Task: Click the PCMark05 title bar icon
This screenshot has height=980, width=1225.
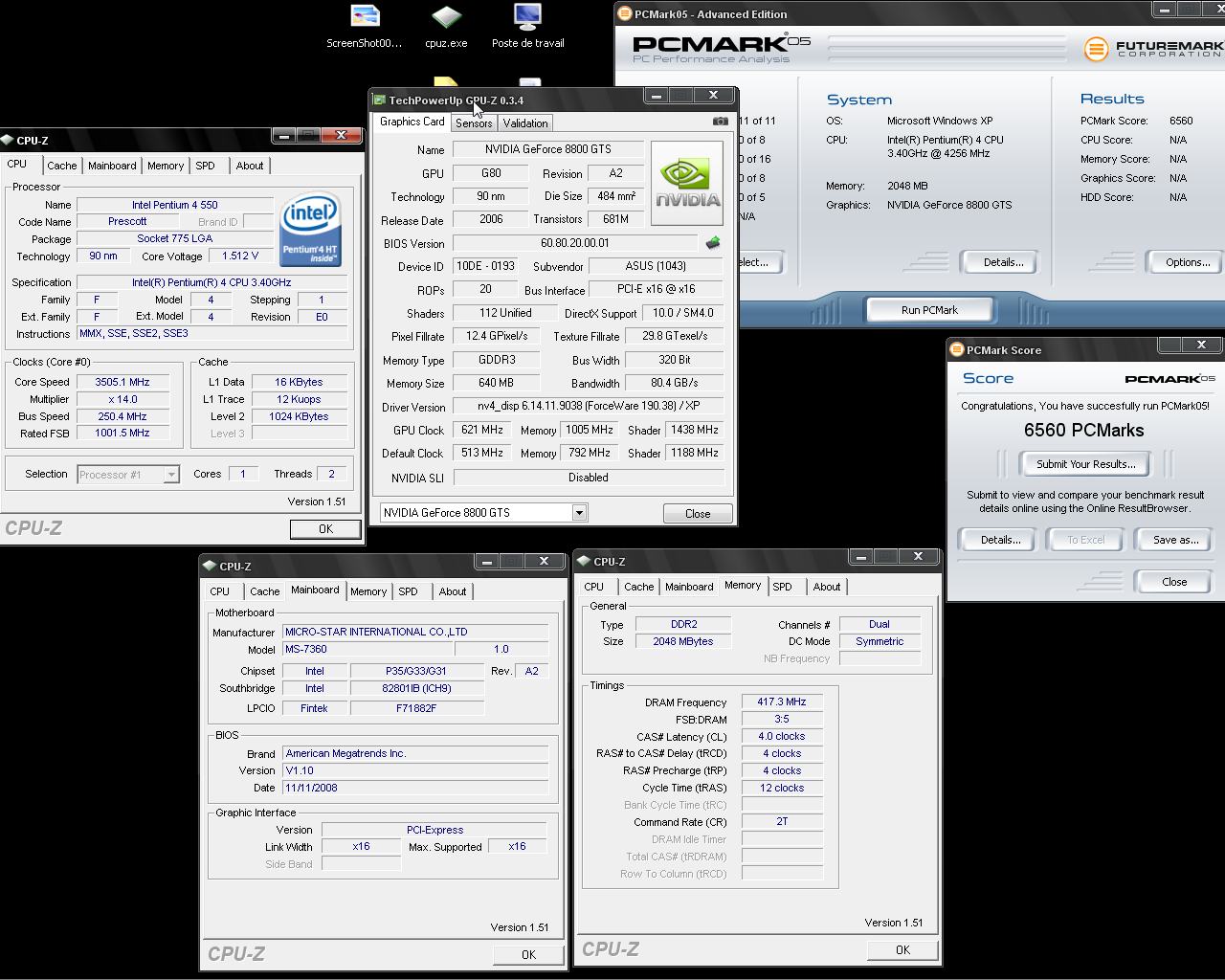Action: coord(625,13)
